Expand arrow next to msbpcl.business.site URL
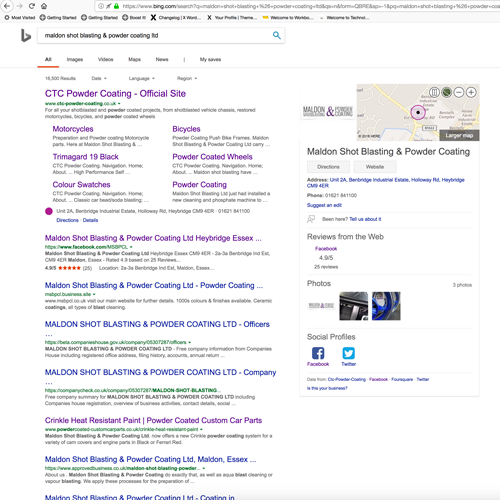The image size is (500, 500). [x=94, y=294]
